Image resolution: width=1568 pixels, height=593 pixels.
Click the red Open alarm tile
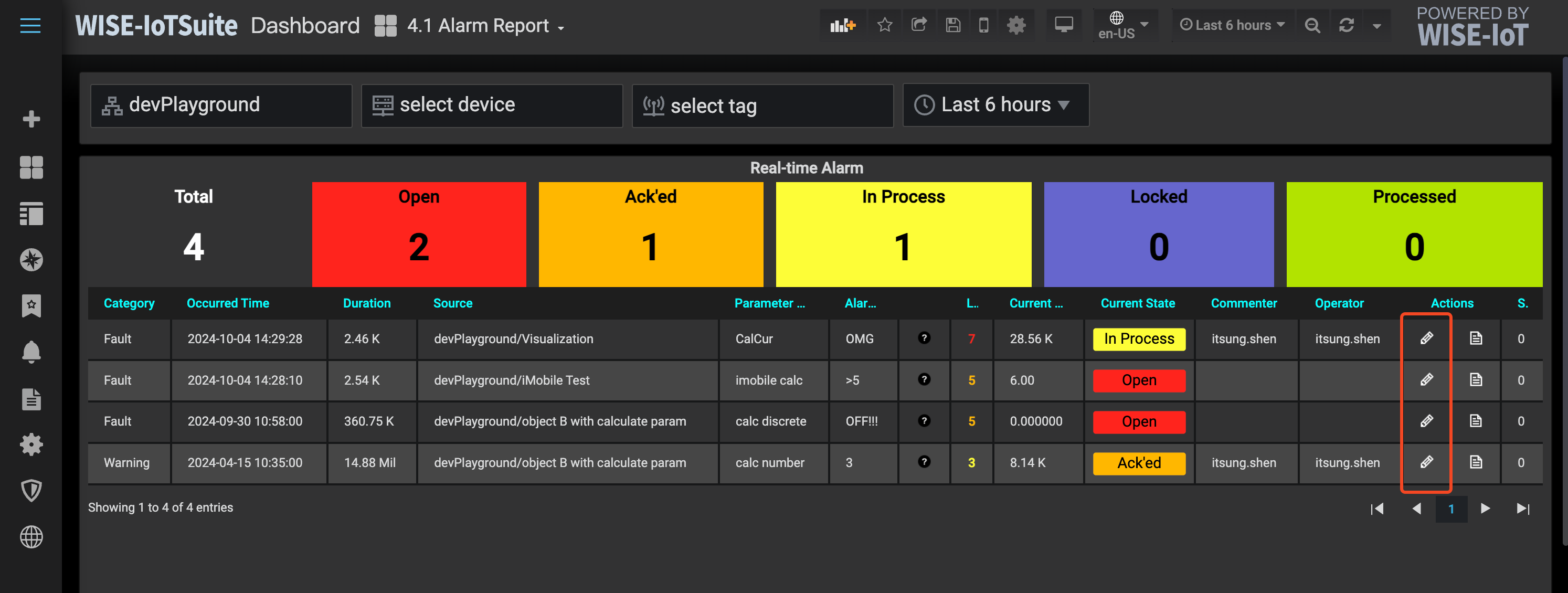click(419, 235)
